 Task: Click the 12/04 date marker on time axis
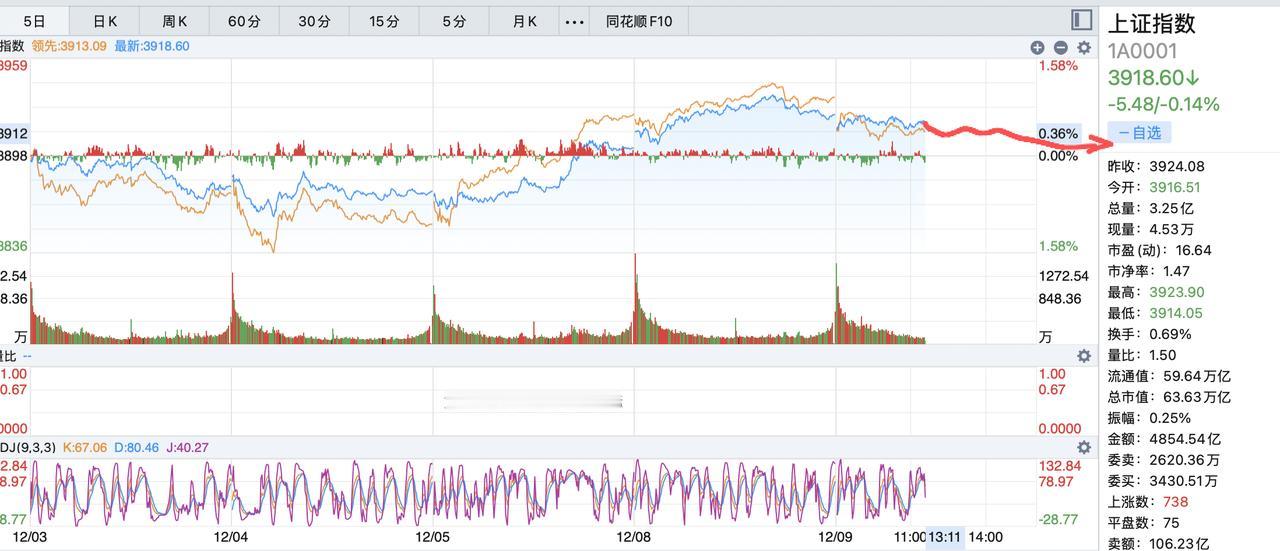[232, 537]
